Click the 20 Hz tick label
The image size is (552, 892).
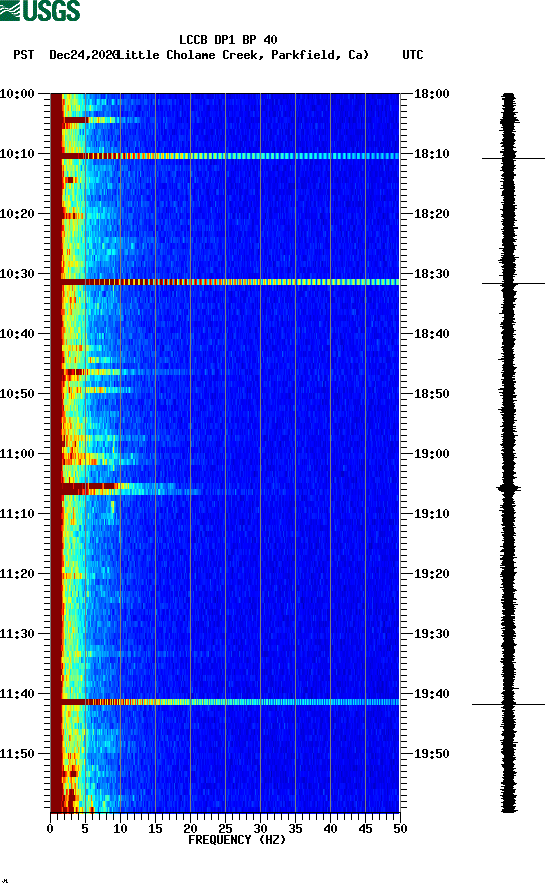click(190, 829)
